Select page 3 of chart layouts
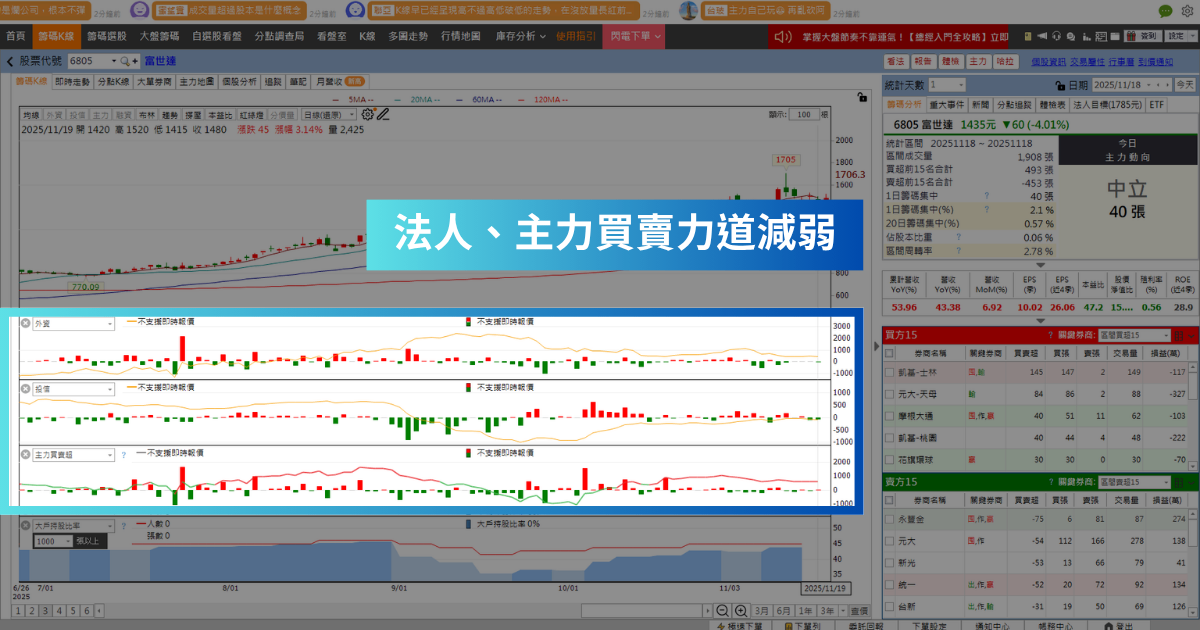 click(x=47, y=610)
